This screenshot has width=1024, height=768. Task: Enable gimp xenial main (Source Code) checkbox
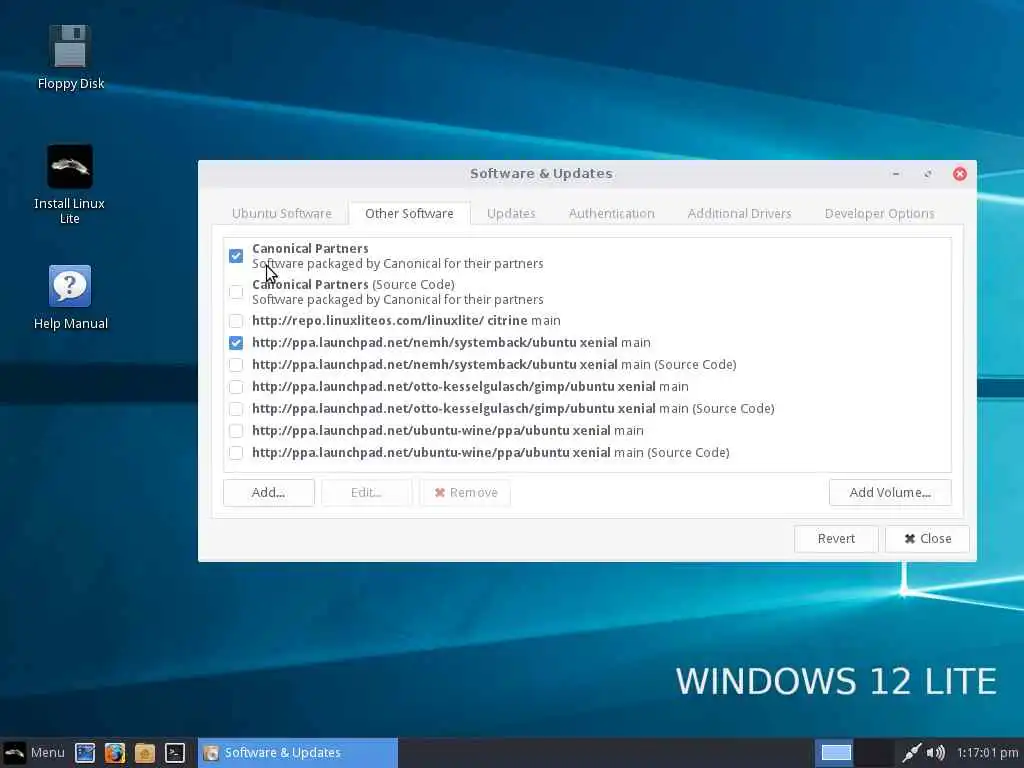pyautogui.click(x=236, y=409)
